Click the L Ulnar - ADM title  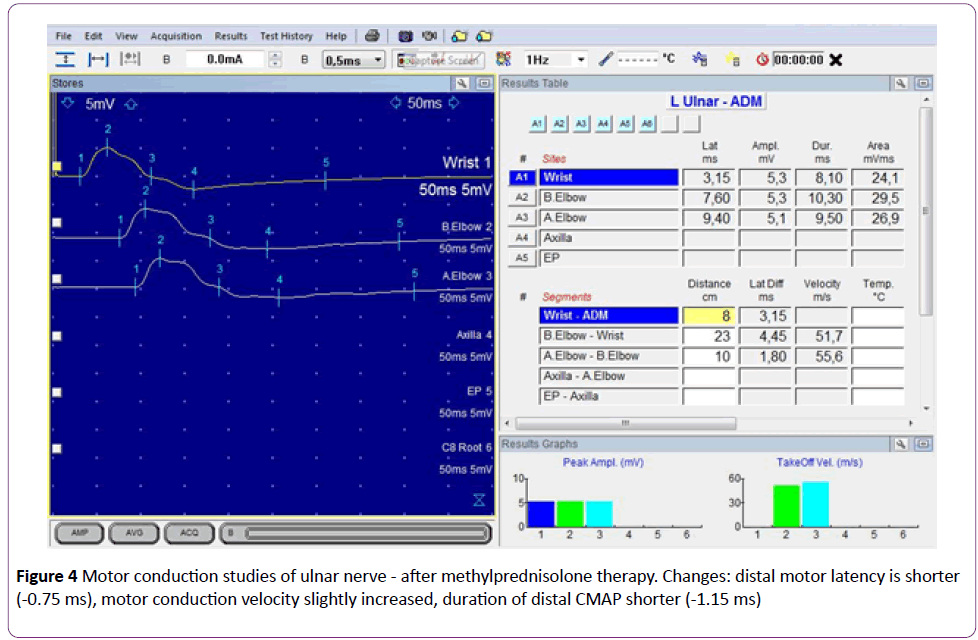pos(715,101)
